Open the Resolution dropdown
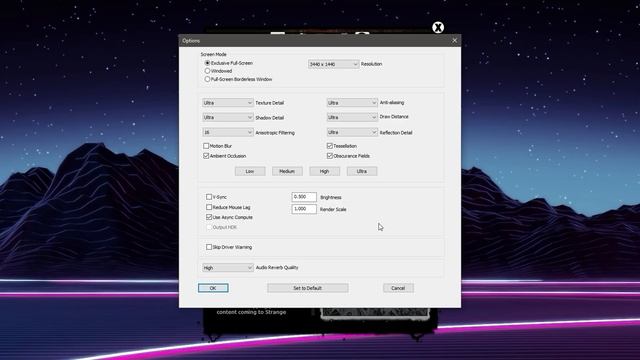 (x=333, y=64)
